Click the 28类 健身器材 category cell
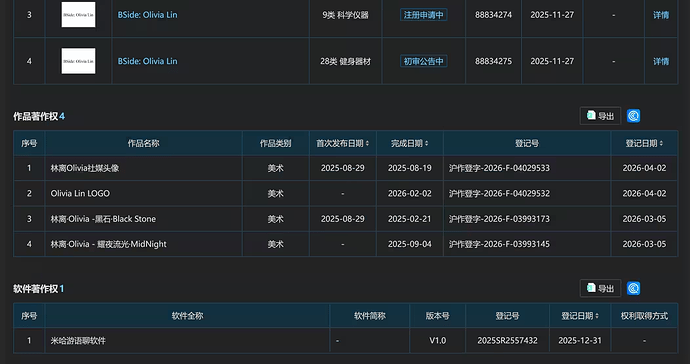This screenshot has height=364, width=690. tap(345, 61)
